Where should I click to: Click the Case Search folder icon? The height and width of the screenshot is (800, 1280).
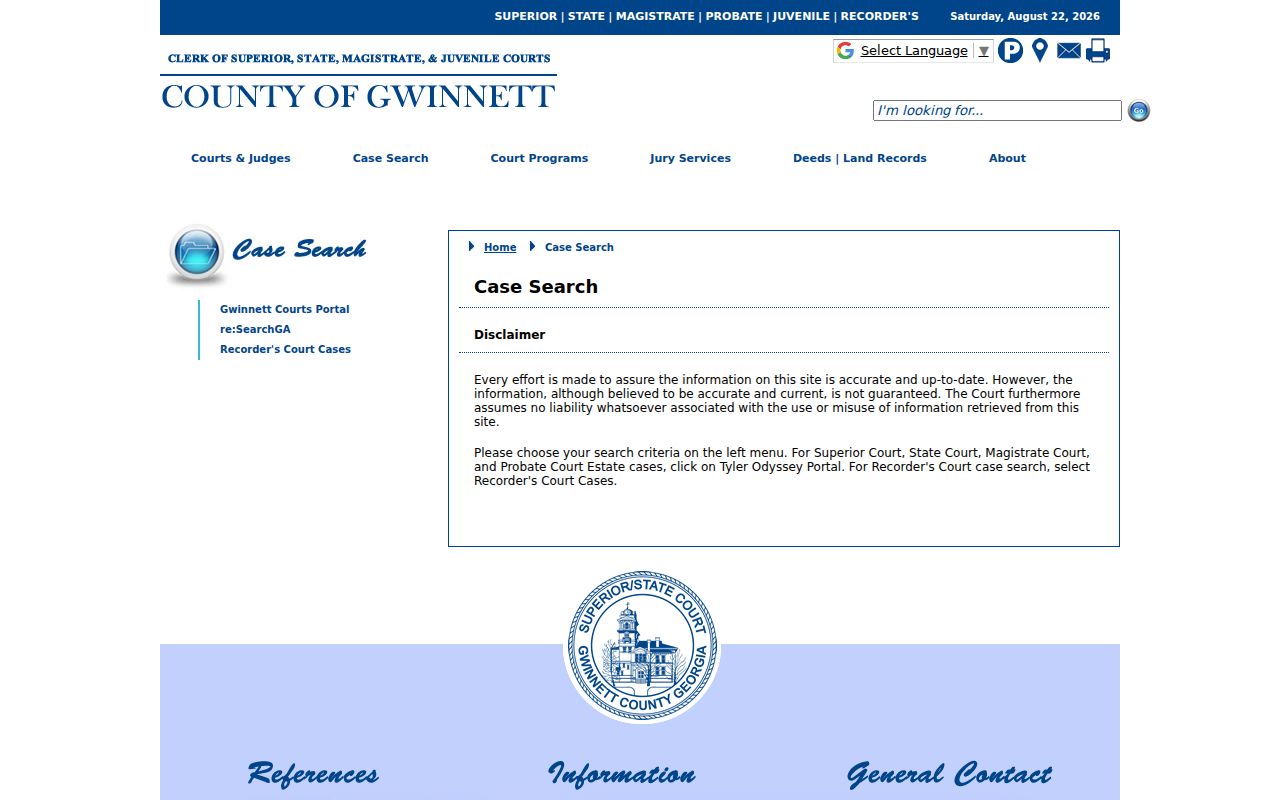(197, 253)
